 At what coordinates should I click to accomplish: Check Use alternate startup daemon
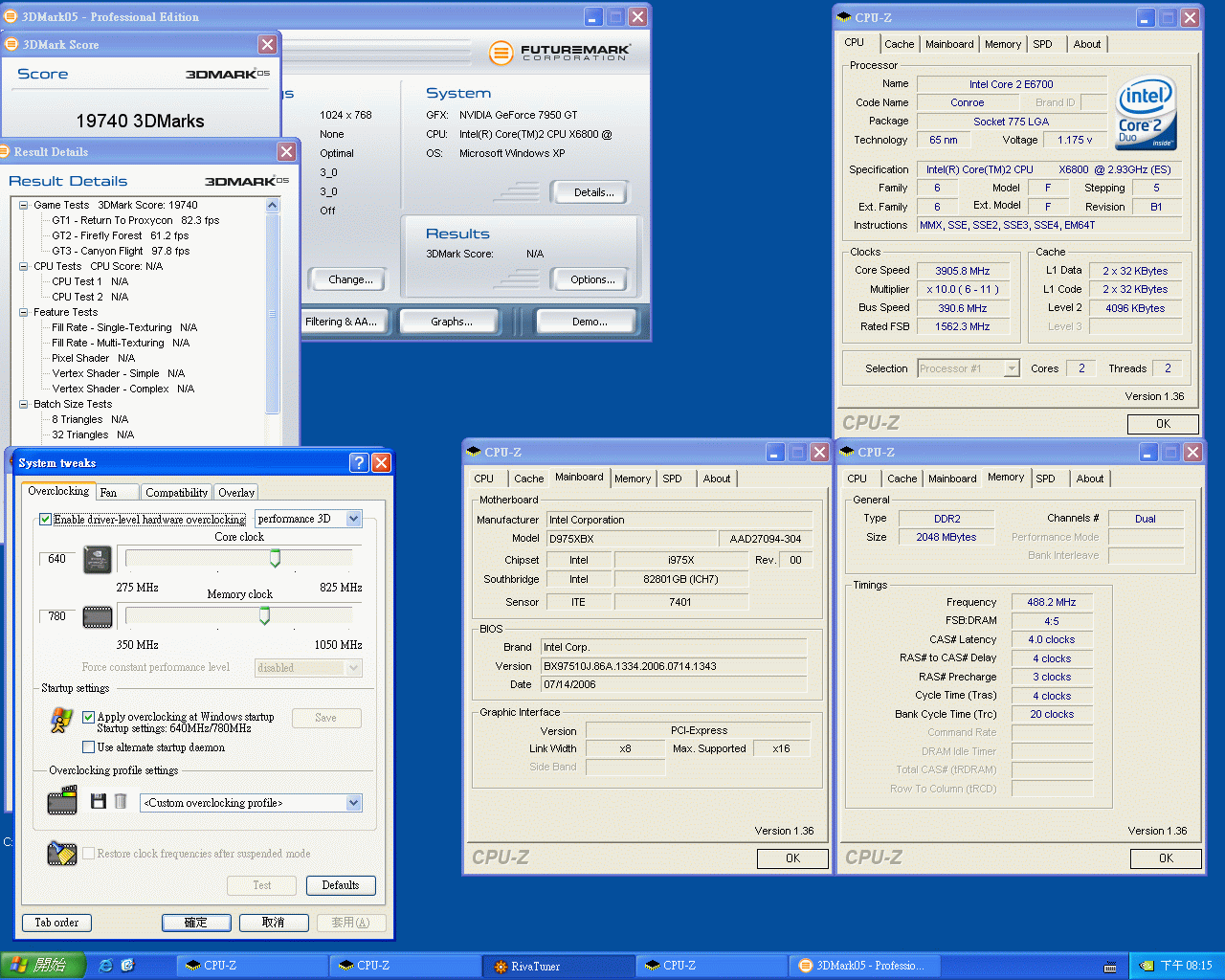(88, 747)
